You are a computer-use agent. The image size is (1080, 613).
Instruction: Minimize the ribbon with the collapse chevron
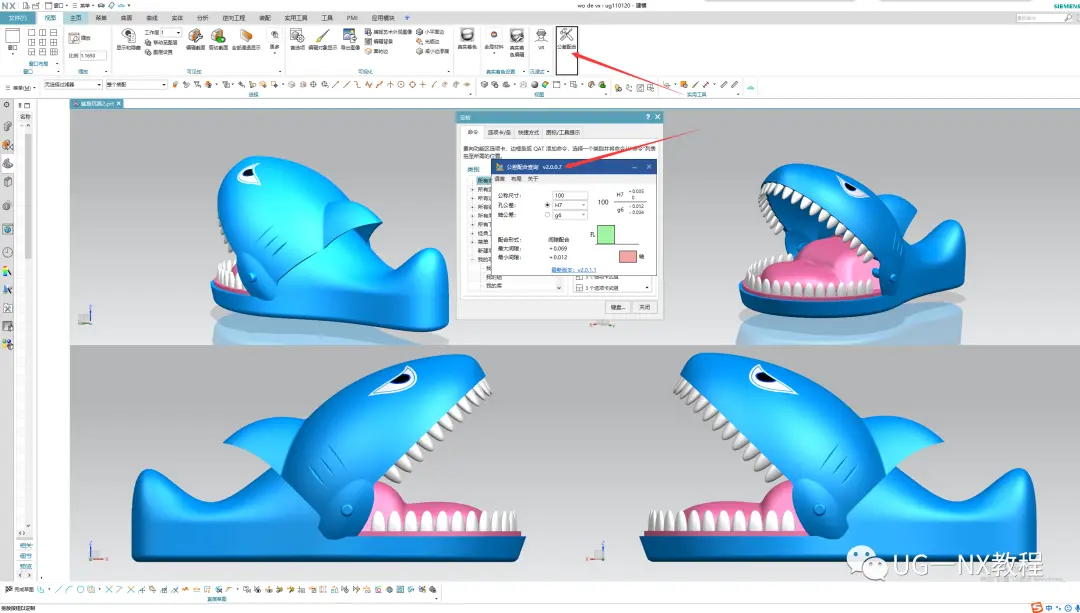tap(750, 87)
